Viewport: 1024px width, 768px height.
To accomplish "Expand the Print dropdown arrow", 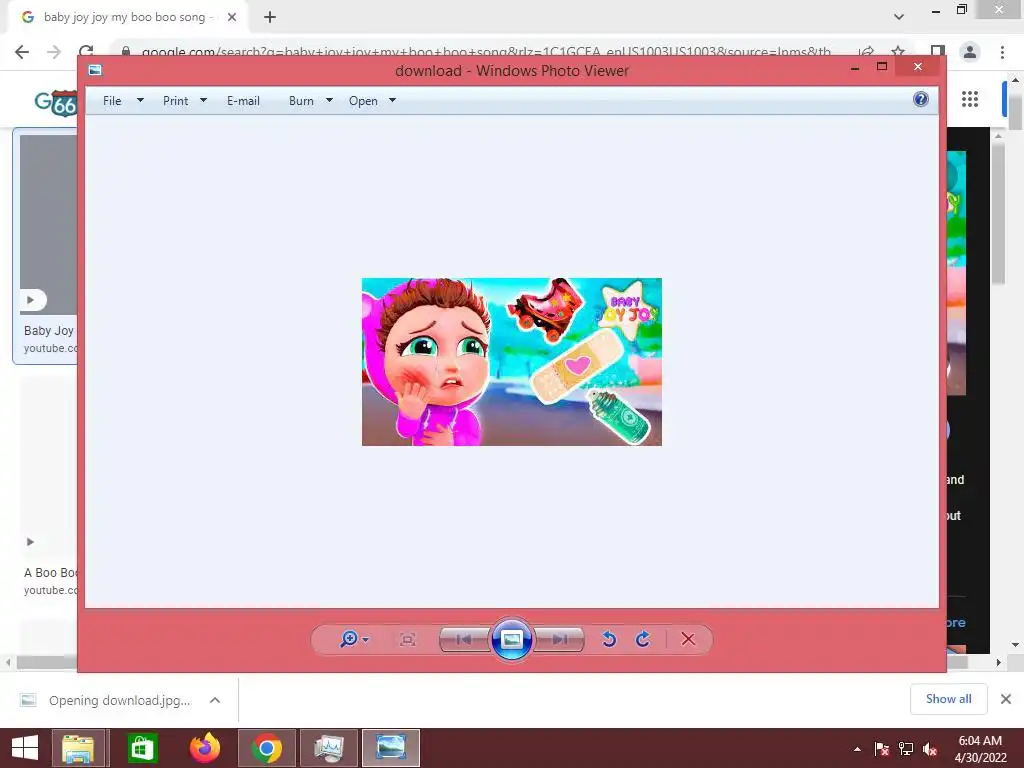I will [203, 101].
